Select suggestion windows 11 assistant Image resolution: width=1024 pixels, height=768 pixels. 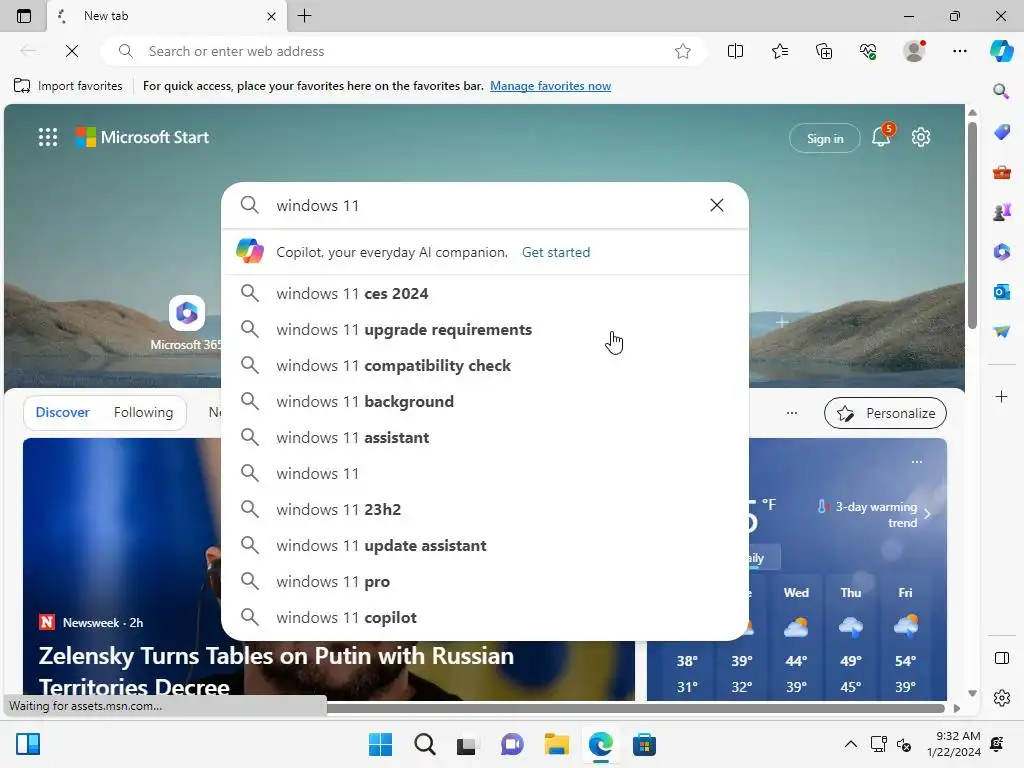(485, 437)
